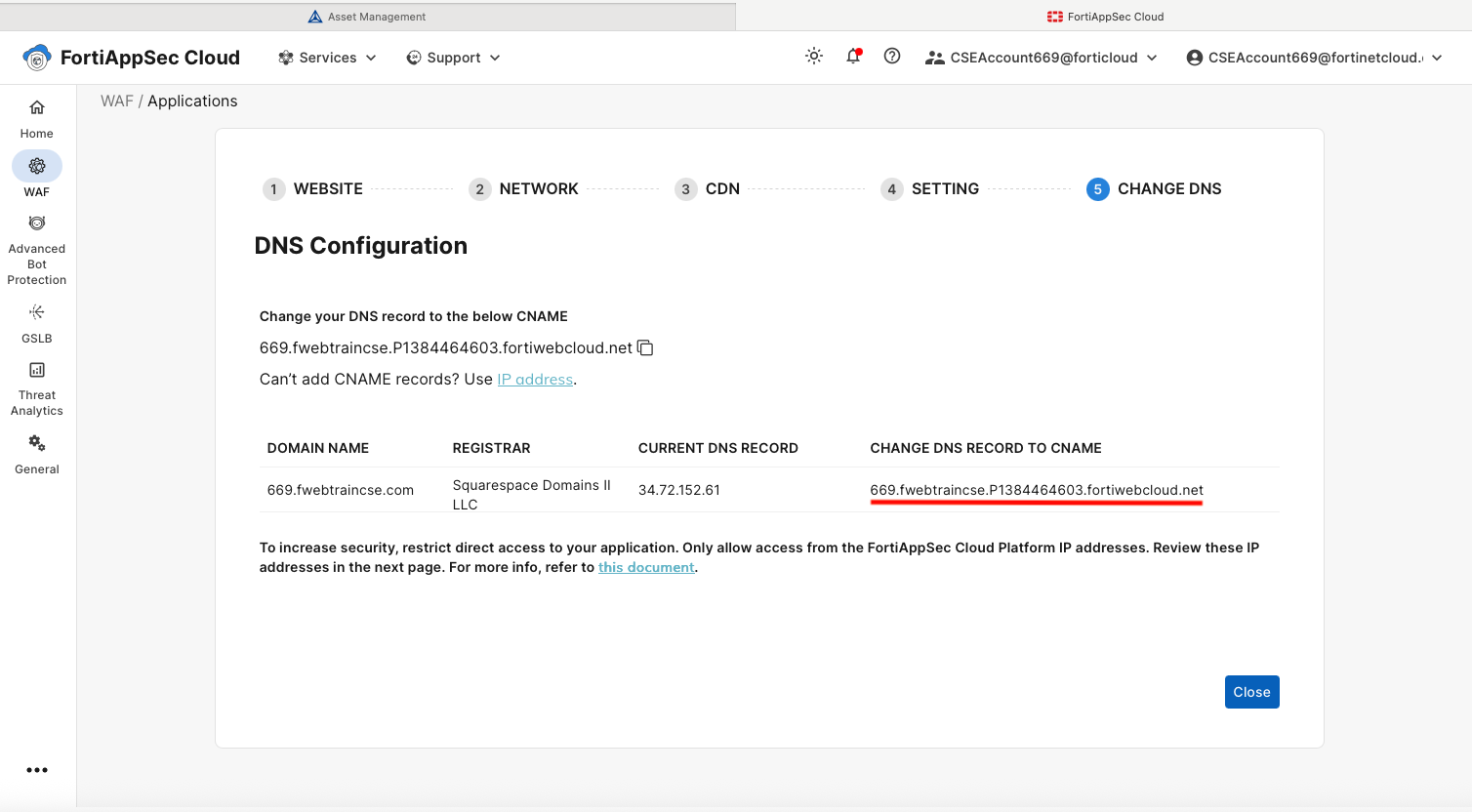This screenshot has width=1472, height=812.
Task: Open notifications bell icon
Action: click(x=853, y=57)
